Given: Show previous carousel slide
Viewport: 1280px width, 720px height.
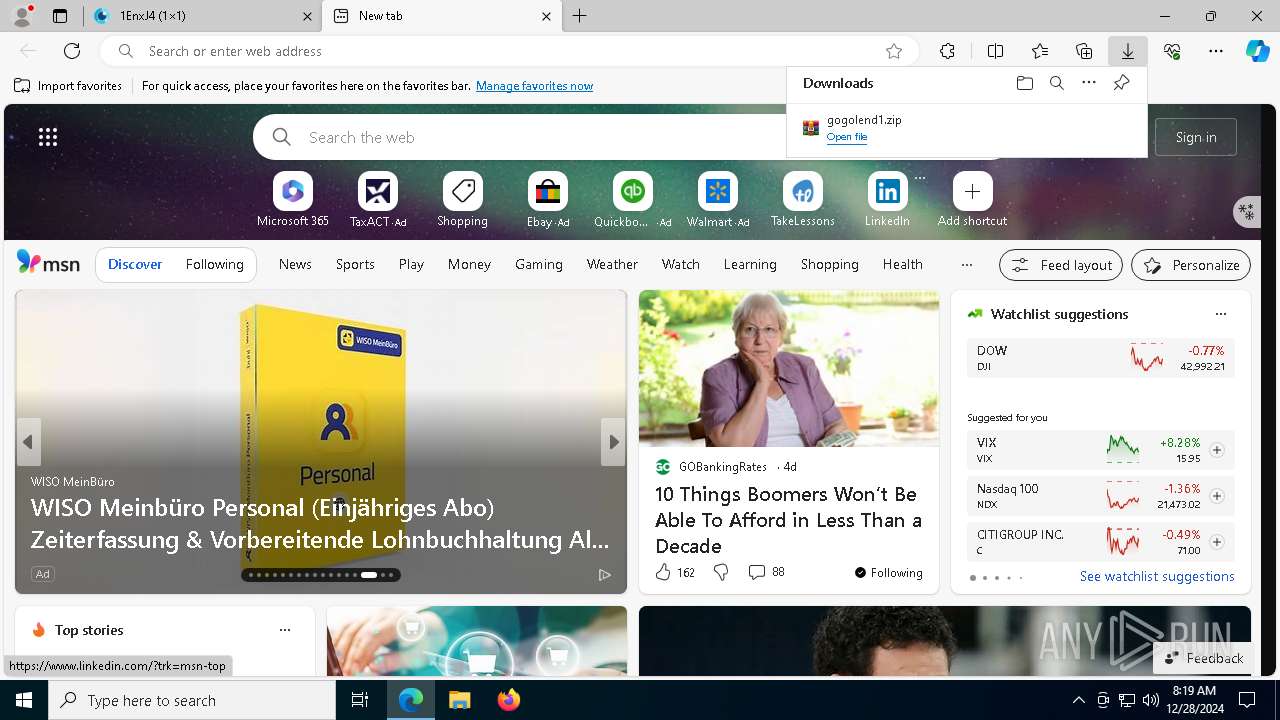Looking at the screenshot, I should [28, 442].
